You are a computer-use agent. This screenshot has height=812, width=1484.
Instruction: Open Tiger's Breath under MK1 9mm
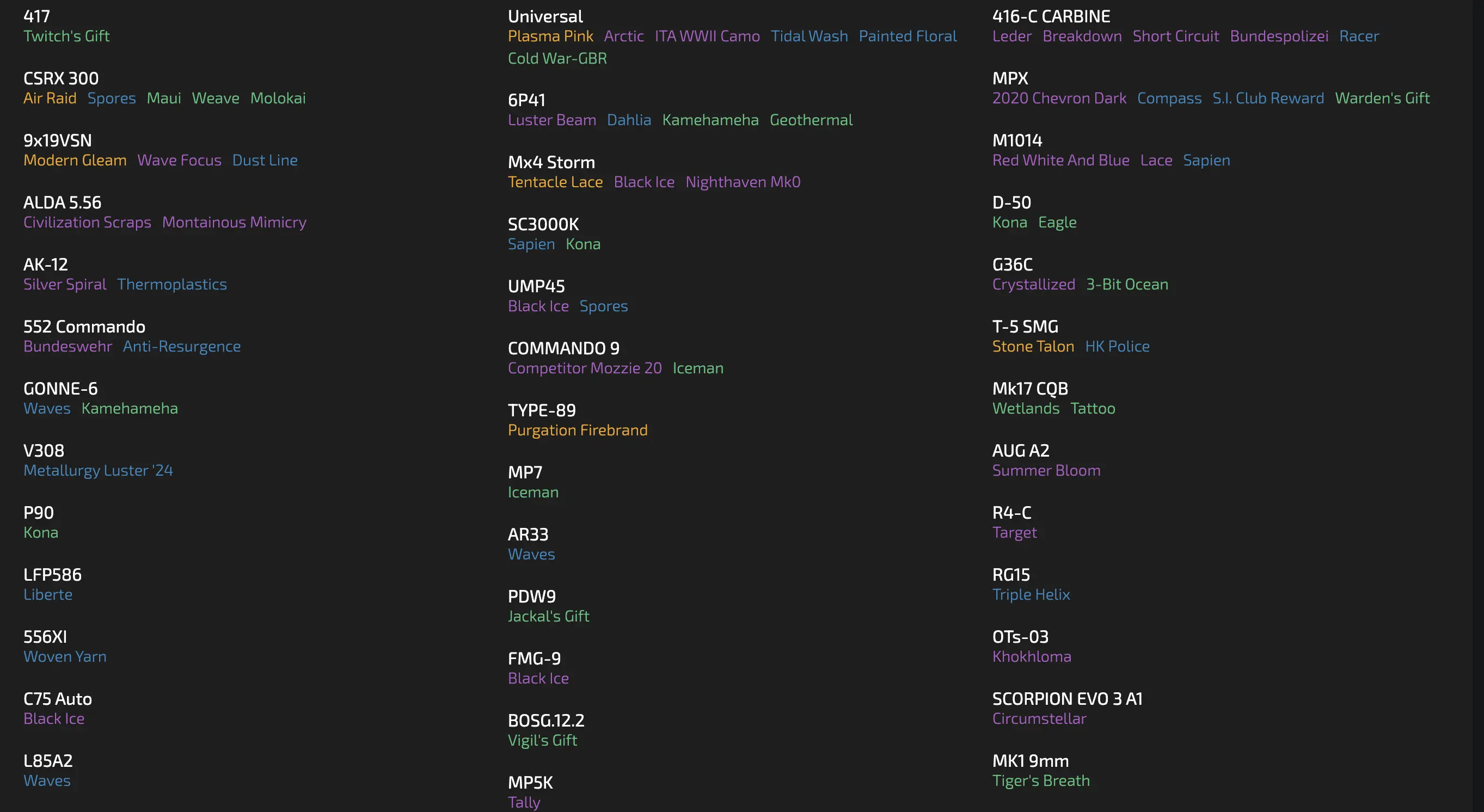coord(1040,781)
